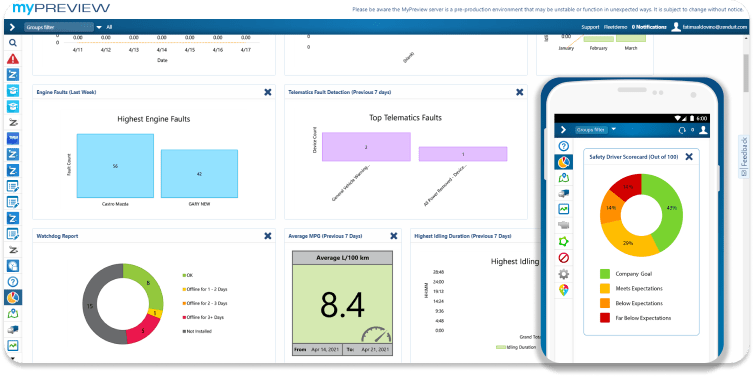Click the user profile icon in header

coord(676,27)
